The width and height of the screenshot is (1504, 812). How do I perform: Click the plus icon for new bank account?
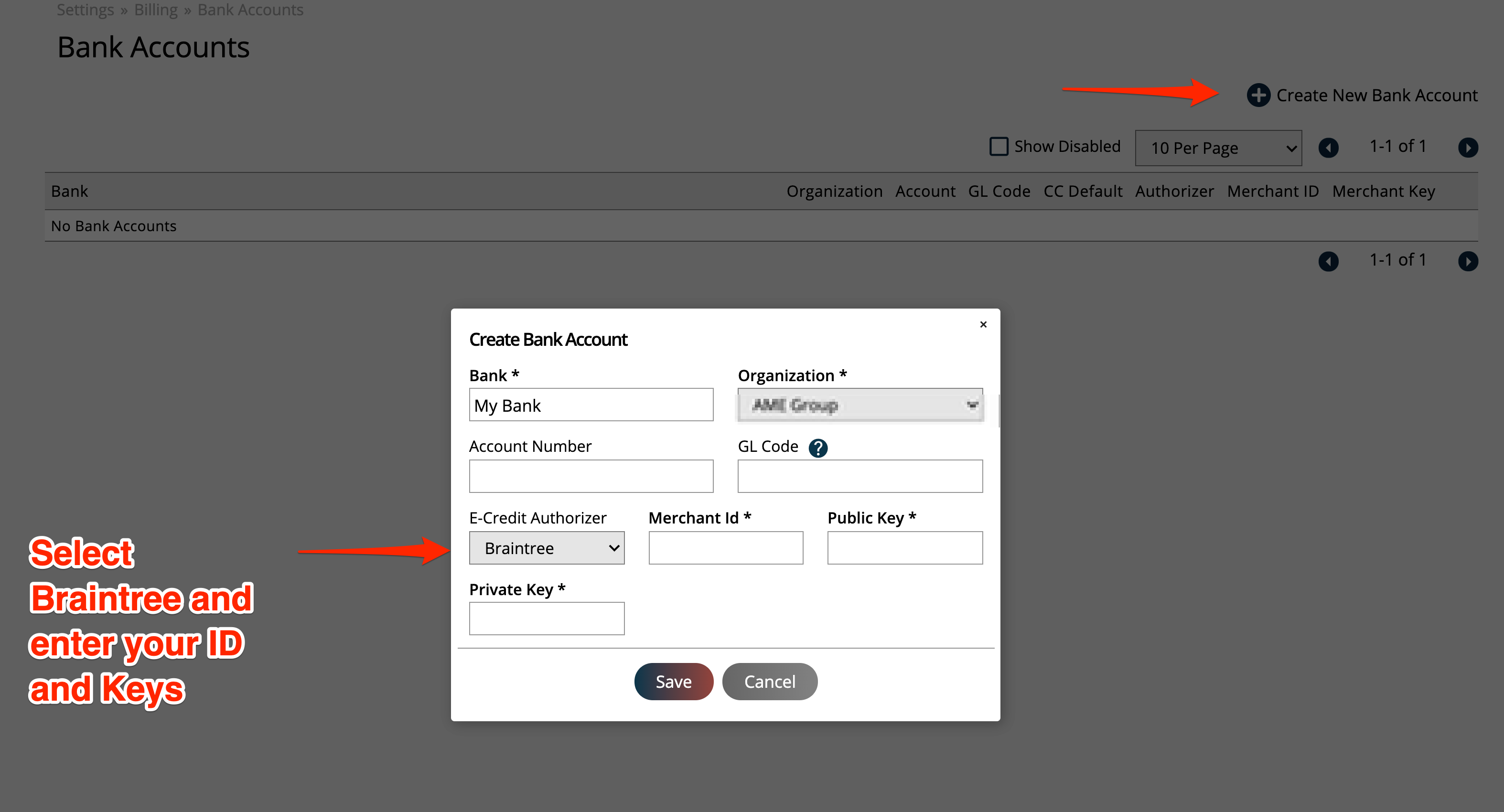1258,95
